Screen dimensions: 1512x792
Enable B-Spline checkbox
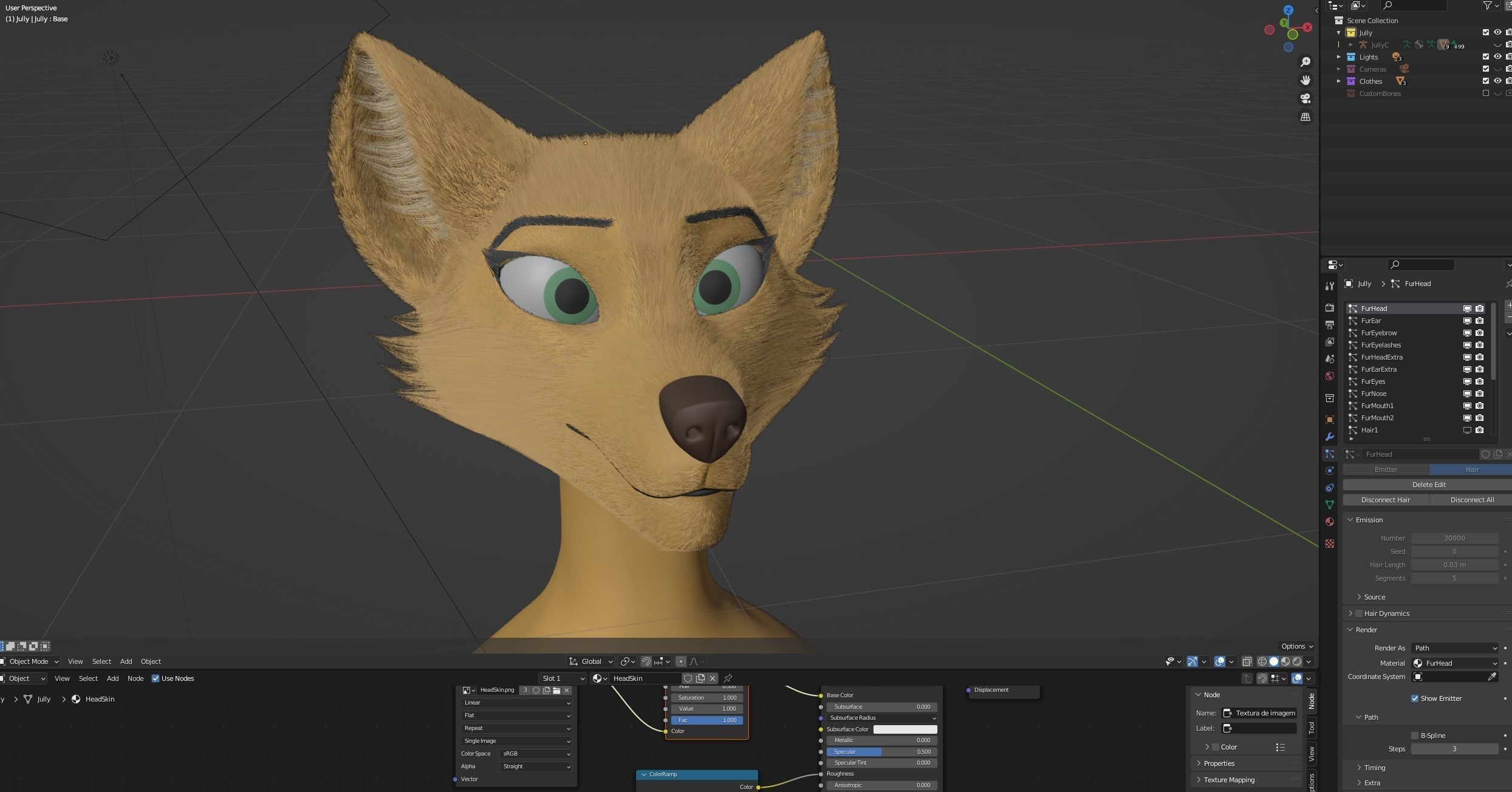click(x=1415, y=736)
